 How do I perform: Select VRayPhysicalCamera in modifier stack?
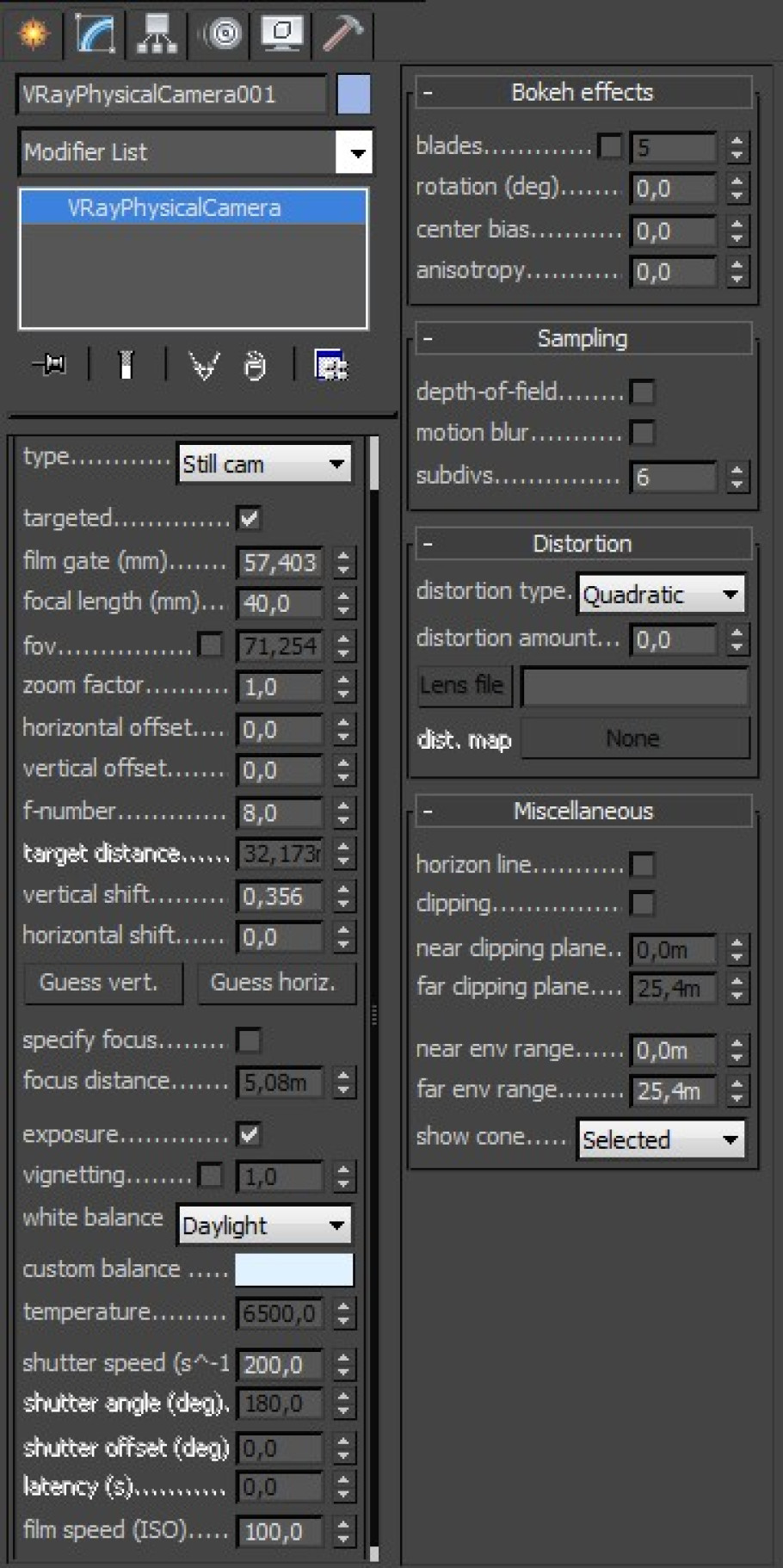coord(194,207)
